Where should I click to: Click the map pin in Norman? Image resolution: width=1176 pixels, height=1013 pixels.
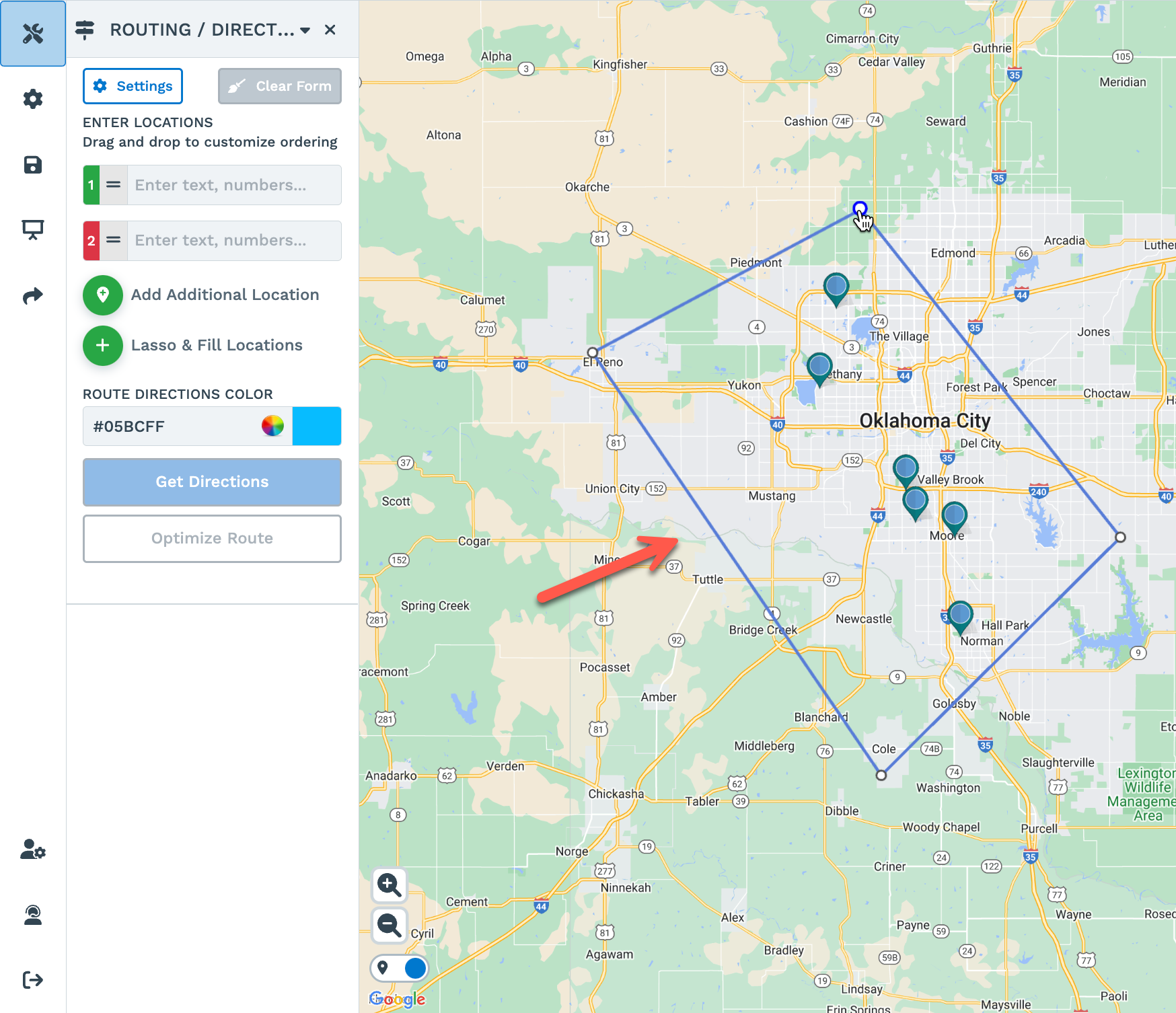[x=960, y=617]
